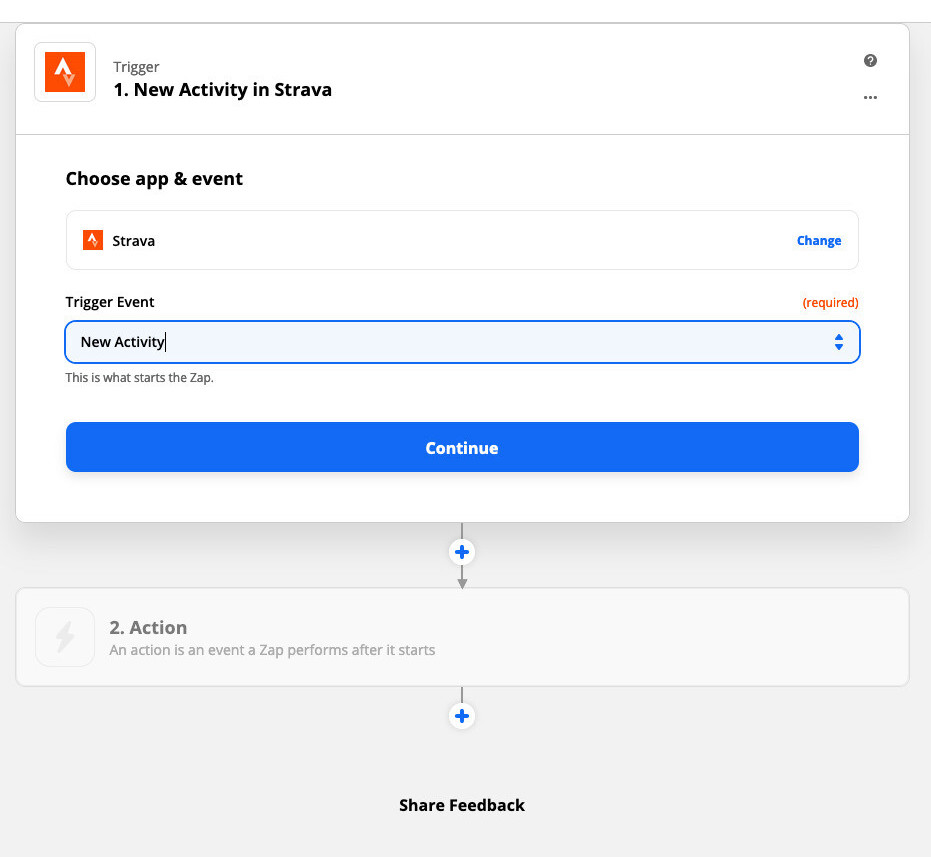Click the small Strava icon in app field
The image size is (931, 857).
[93, 240]
